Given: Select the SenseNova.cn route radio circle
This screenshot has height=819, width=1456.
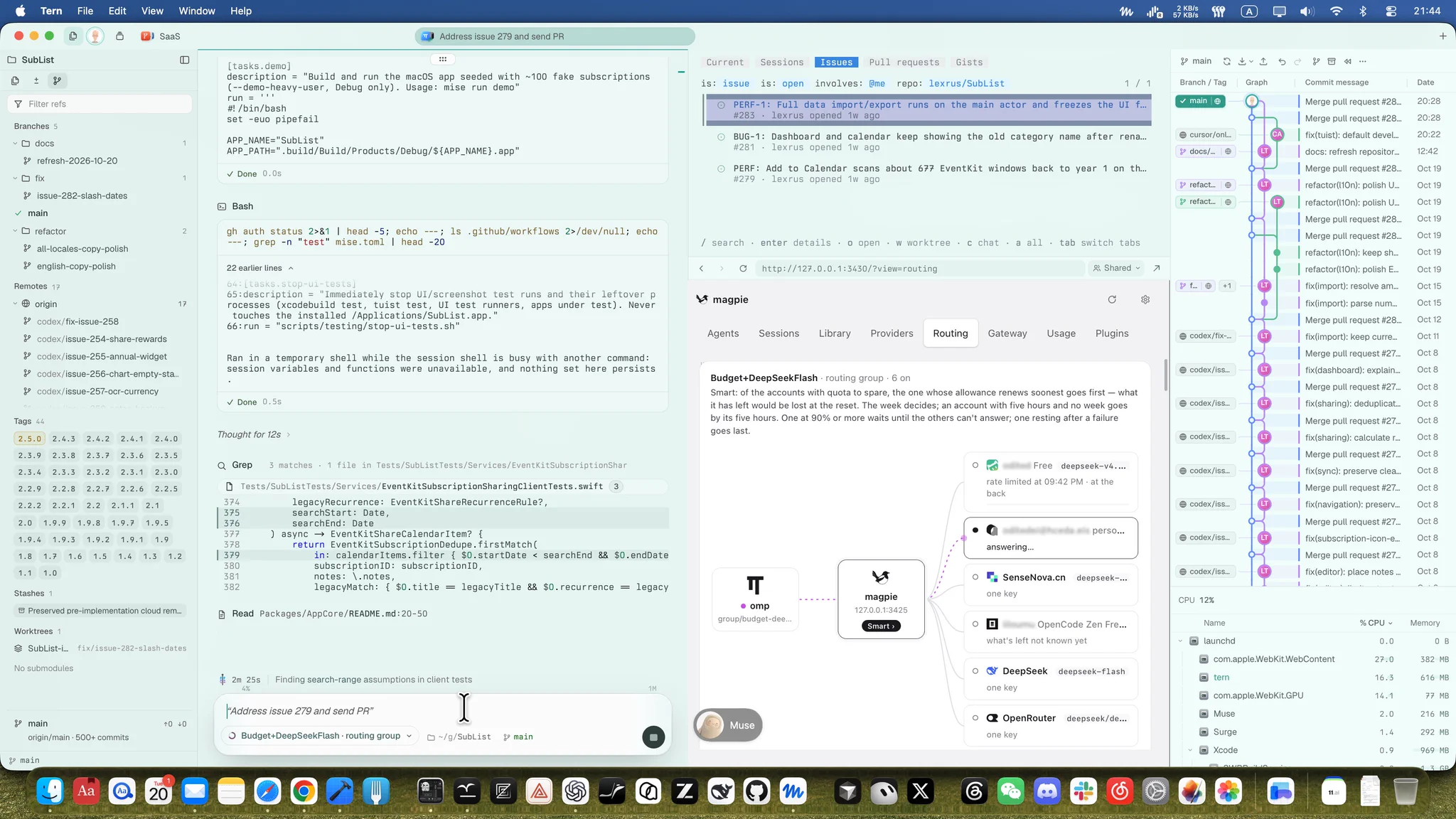Looking at the screenshot, I should 975,577.
